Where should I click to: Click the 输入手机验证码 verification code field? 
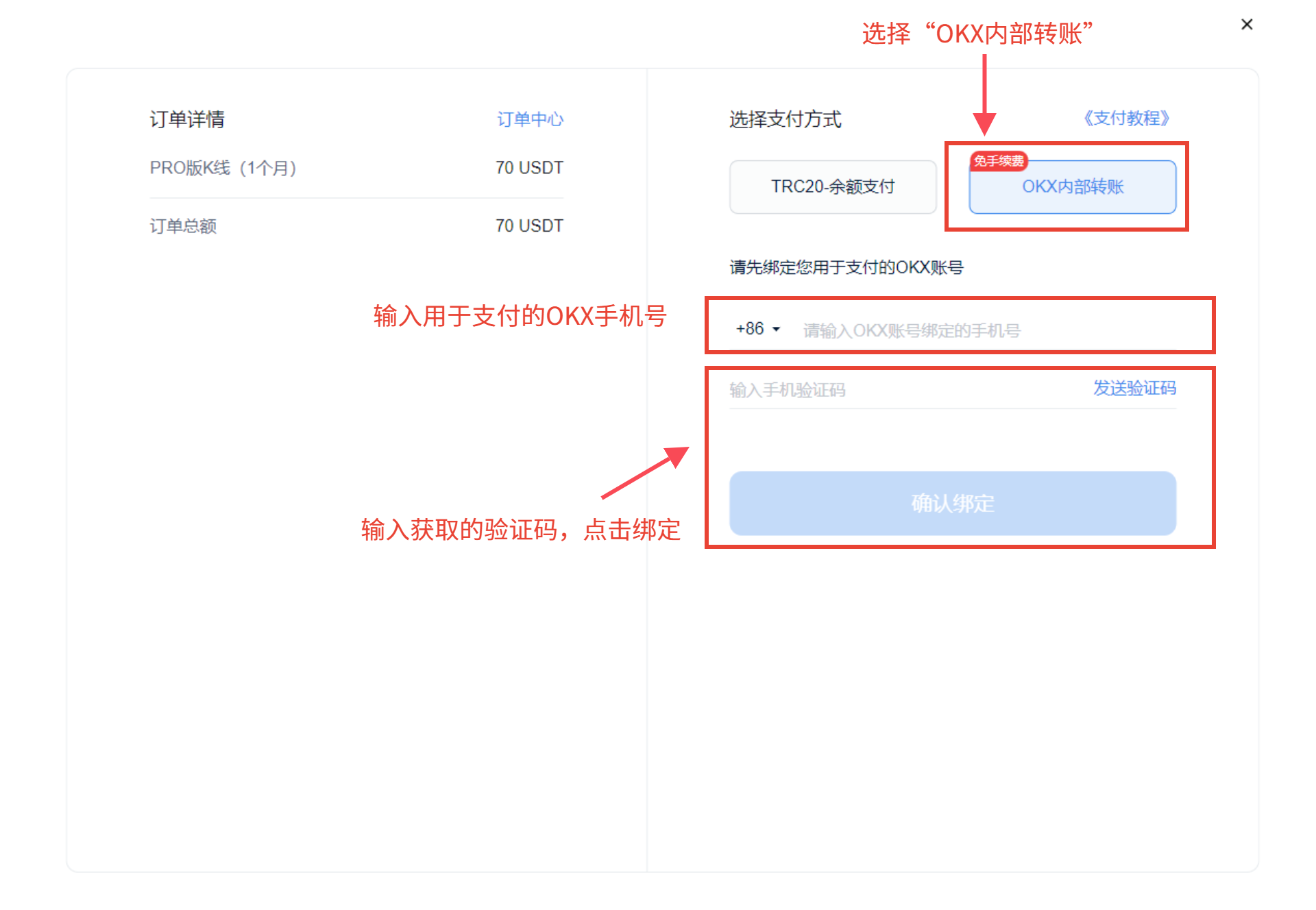905,390
